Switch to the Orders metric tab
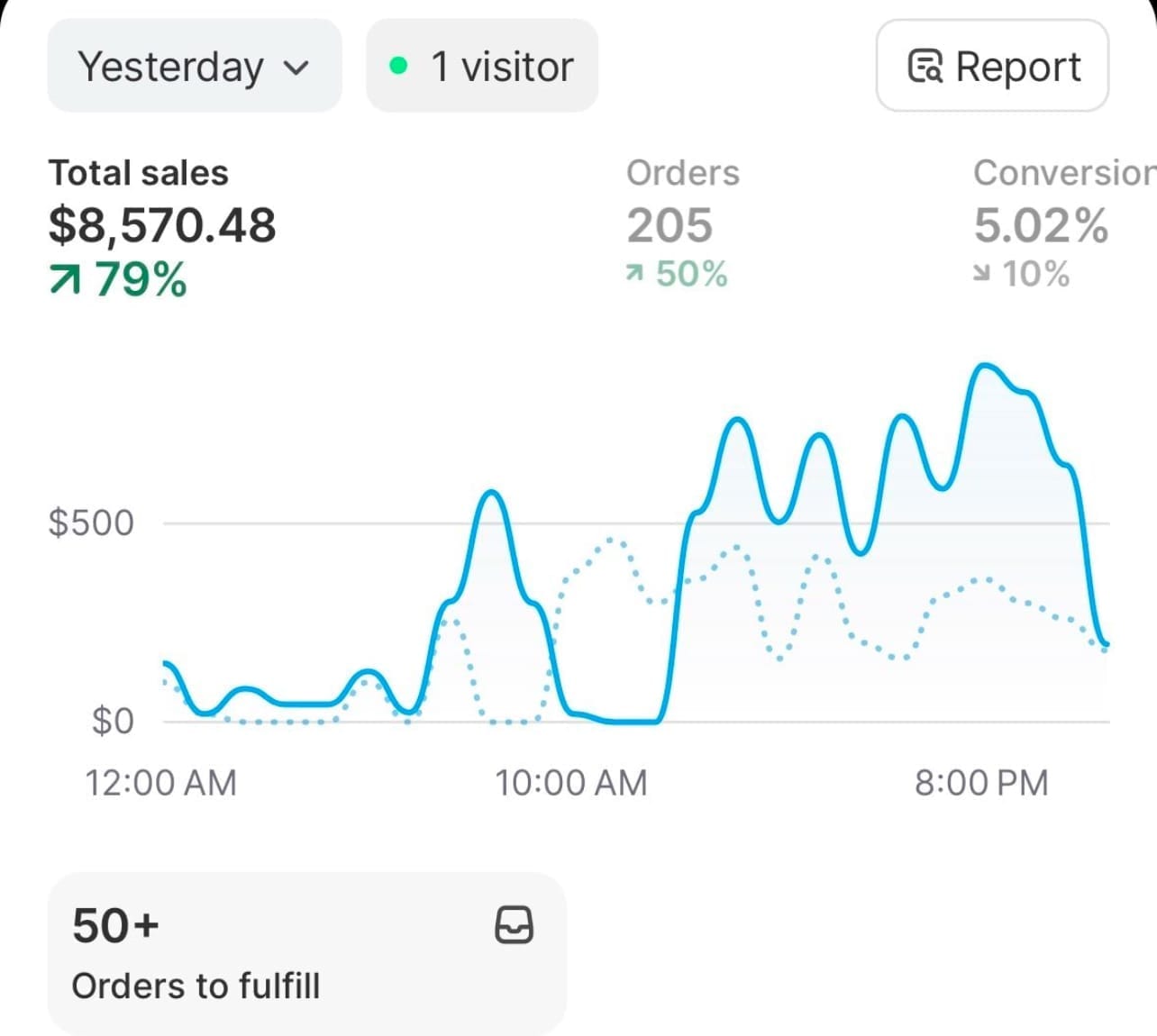Viewport: 1157px width, 1036px height. pos(683,223)
